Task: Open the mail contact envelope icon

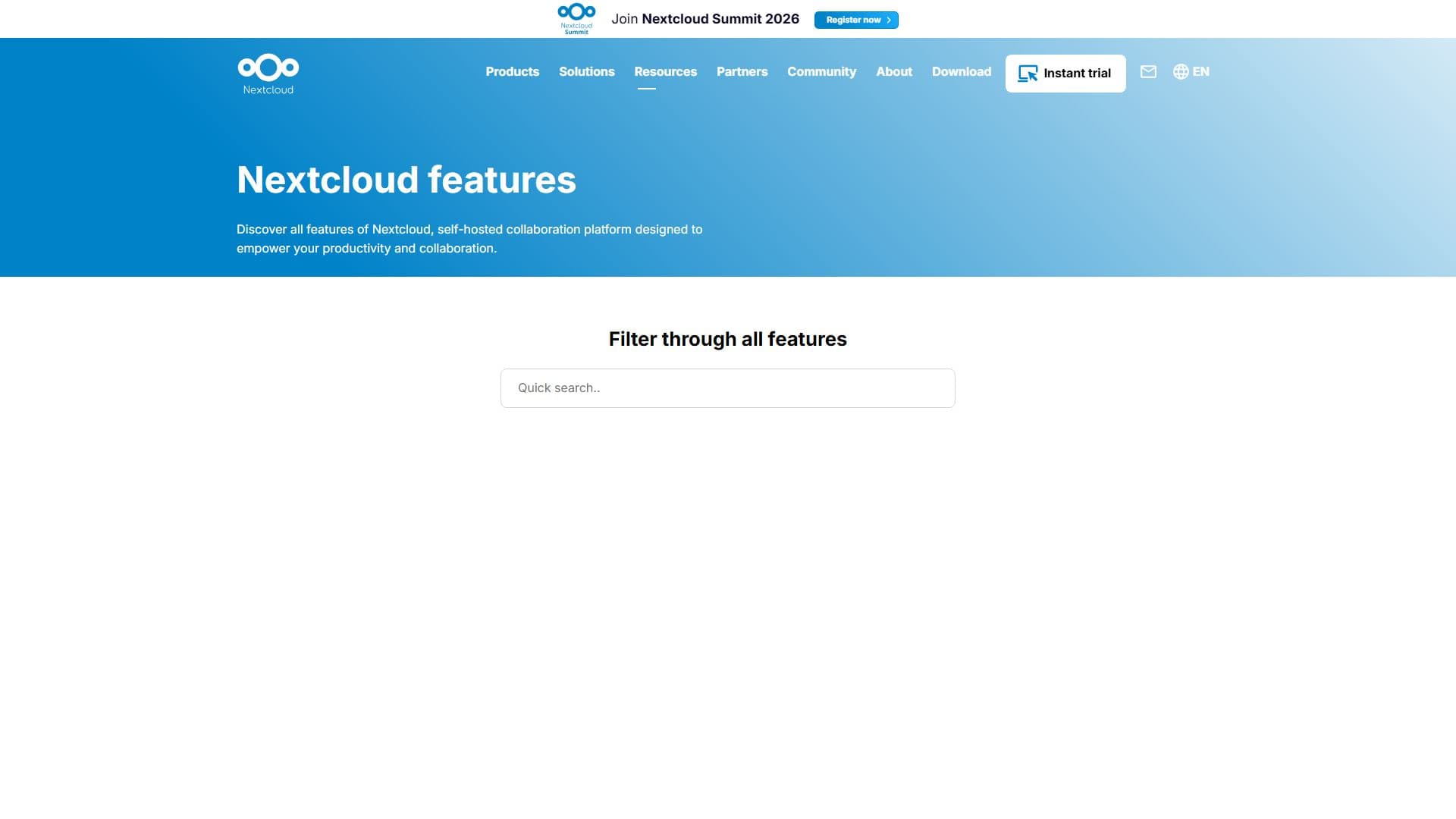Action: 1148,72
